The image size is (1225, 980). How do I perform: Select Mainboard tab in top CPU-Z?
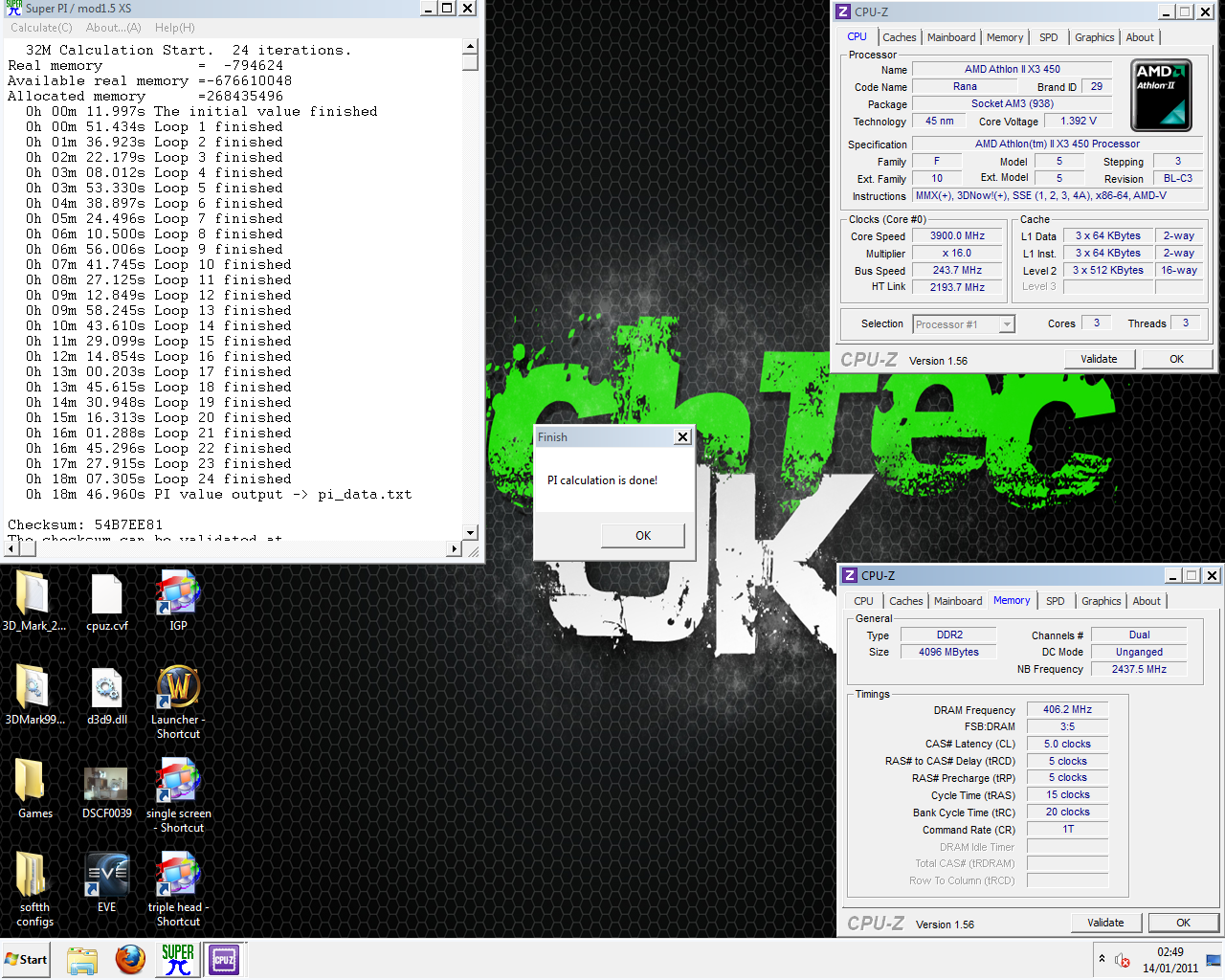[x=951, y=37]
